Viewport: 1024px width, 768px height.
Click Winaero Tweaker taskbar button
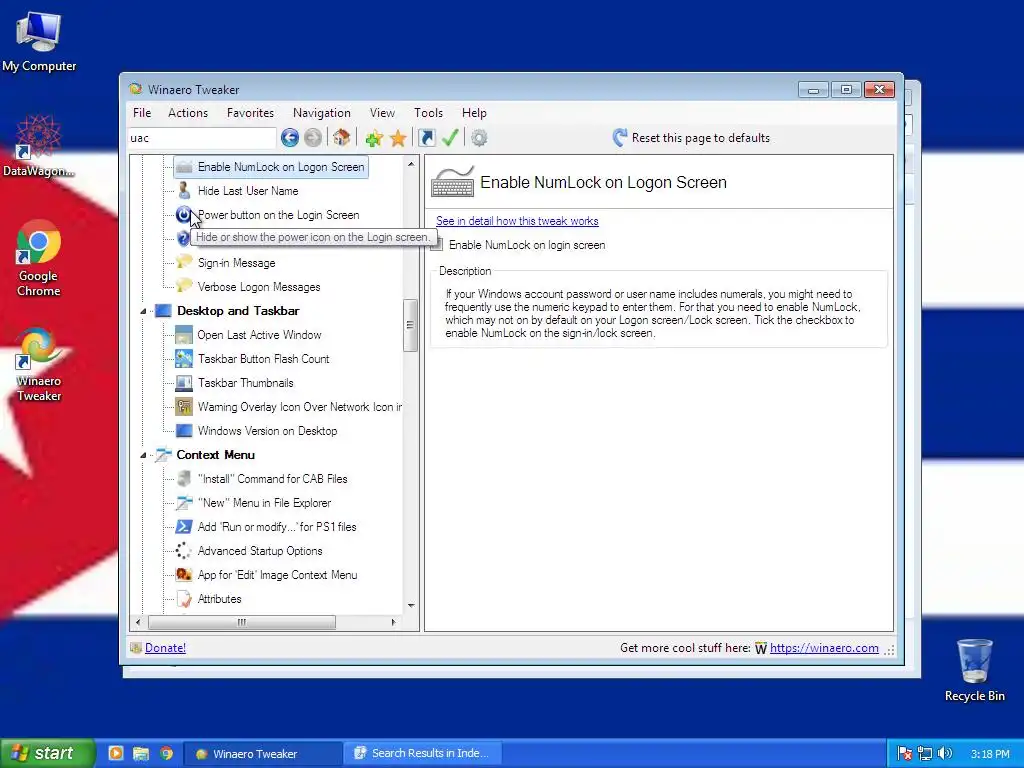(x=262, y=754)
